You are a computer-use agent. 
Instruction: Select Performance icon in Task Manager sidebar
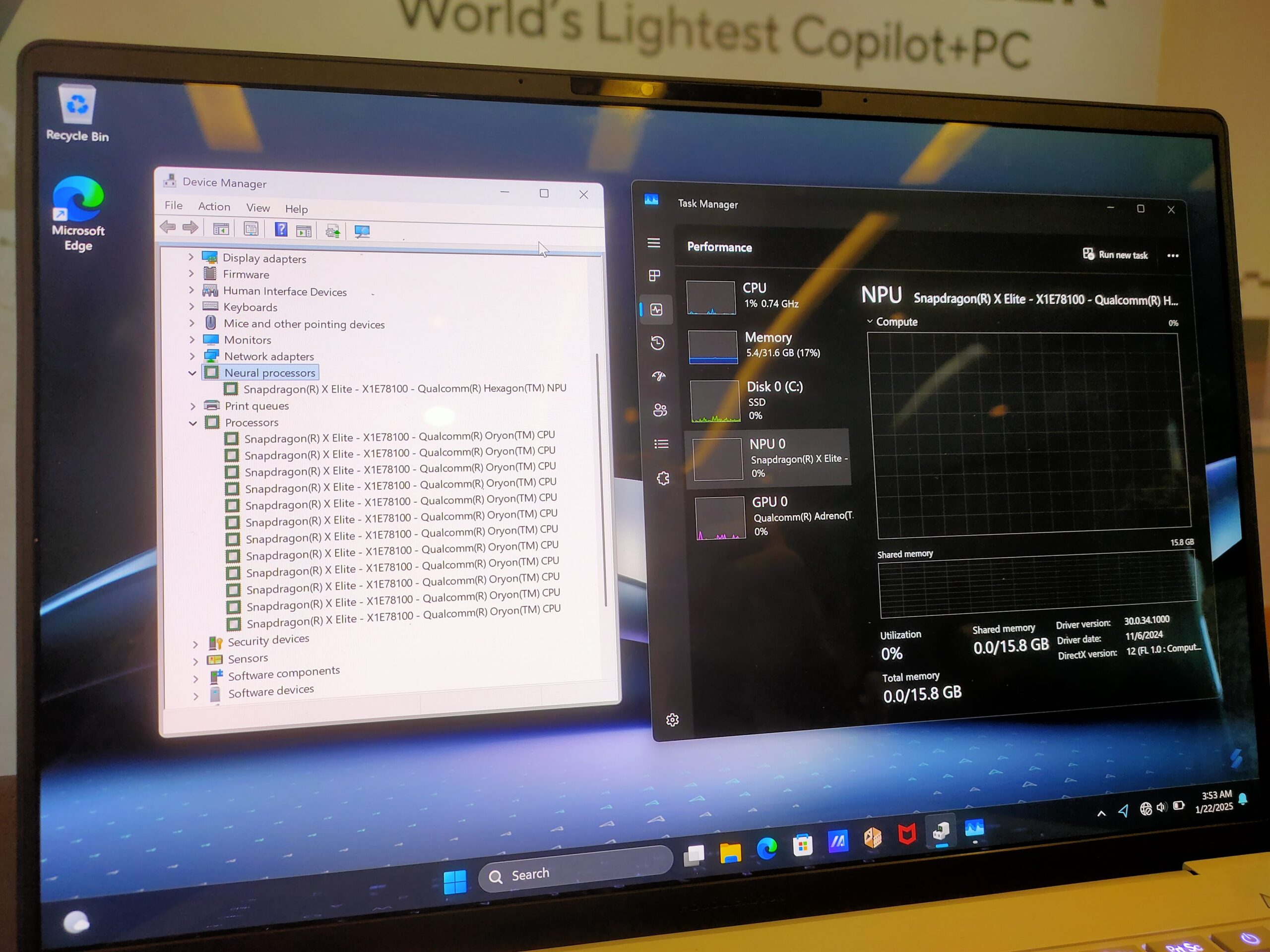click(656, 309)
